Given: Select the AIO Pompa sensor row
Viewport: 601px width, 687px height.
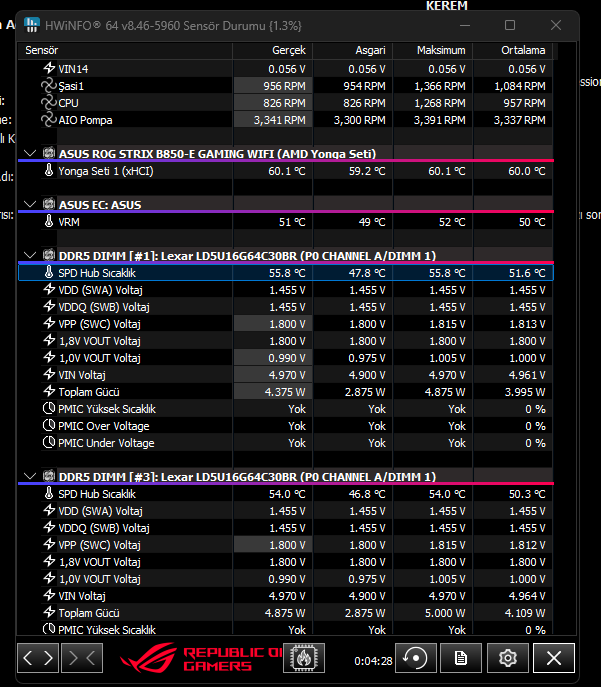Looking at the screenshot, I should pyautogui.click(x=286, y=120).
